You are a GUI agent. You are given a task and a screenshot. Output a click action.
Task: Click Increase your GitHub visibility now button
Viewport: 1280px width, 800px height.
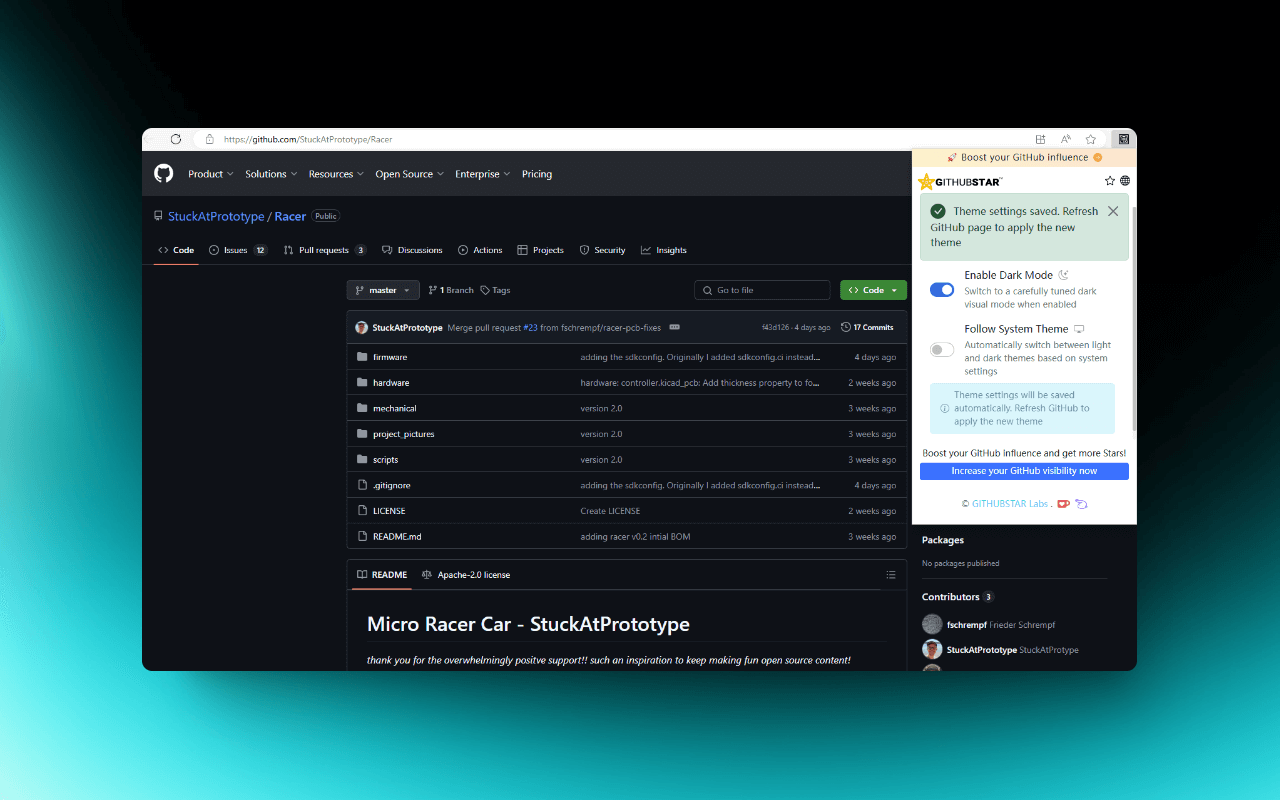click(x=1024, y=471)
